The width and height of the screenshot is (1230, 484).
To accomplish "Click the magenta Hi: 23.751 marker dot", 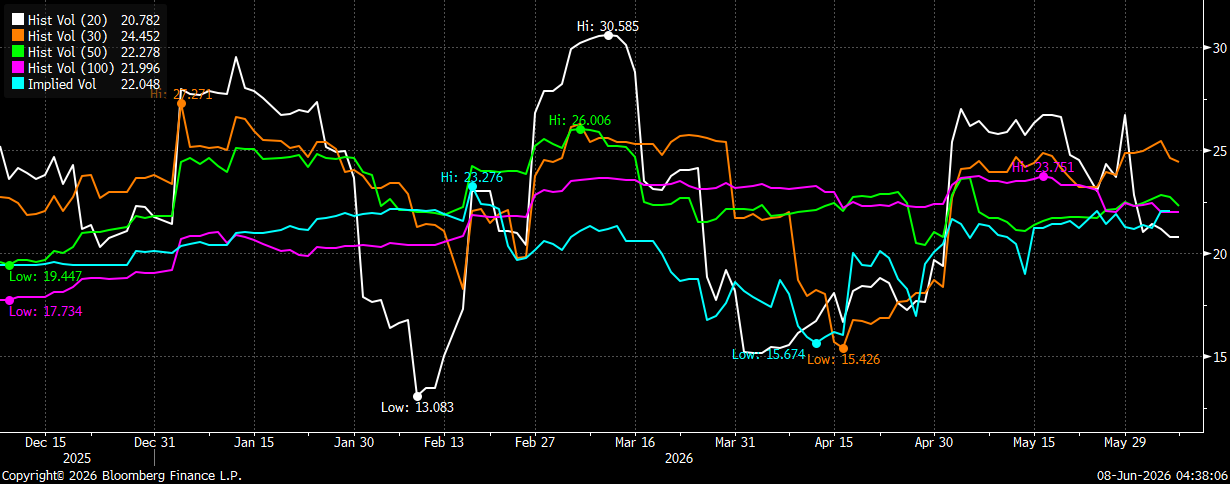I will tap(1044, 176).
